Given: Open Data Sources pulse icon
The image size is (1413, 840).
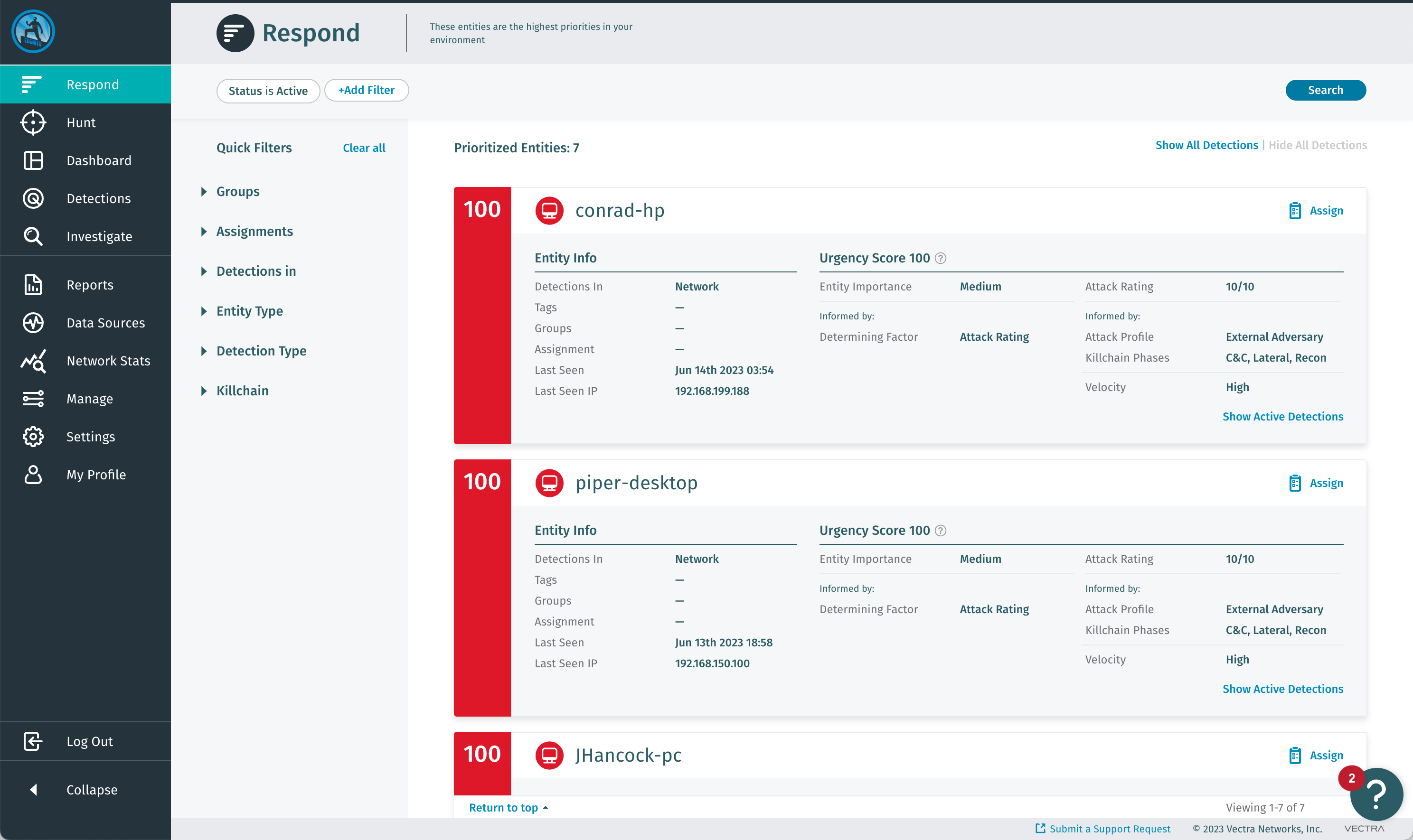Looking at the screenshot, I should [33, 323].
